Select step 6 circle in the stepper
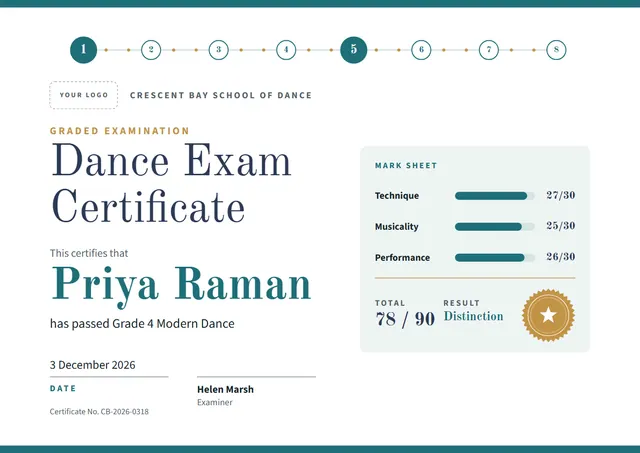The image size is (640, 453). (421, 50)
